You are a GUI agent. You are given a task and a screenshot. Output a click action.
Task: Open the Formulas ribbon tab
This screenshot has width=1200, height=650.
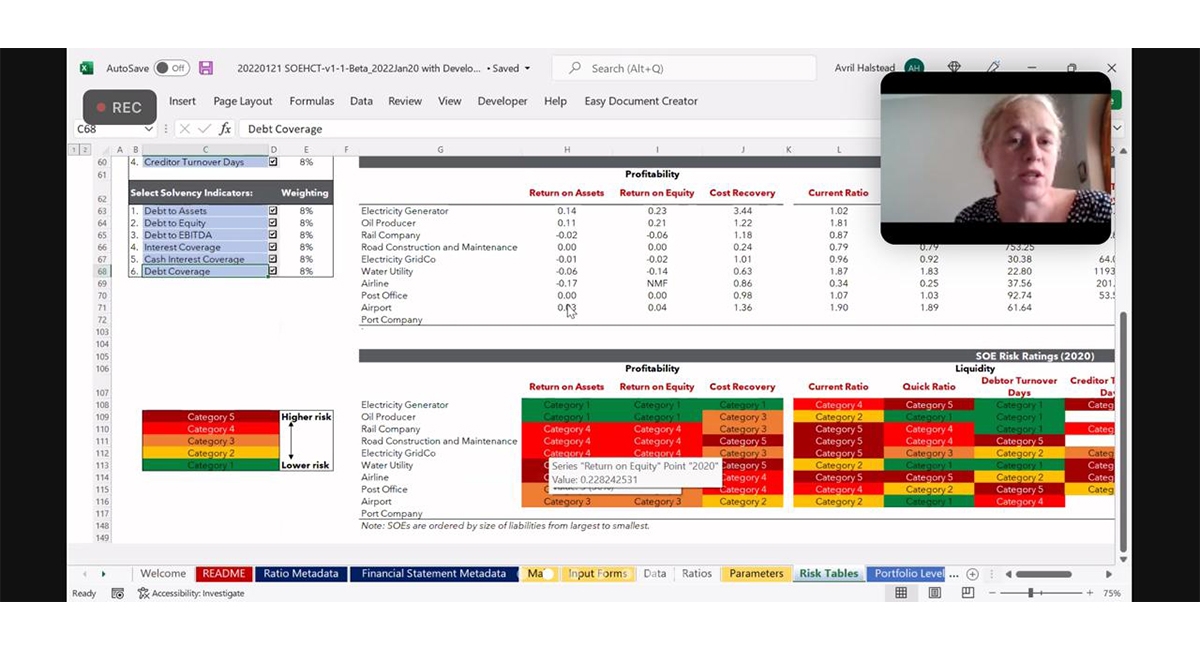311,101
